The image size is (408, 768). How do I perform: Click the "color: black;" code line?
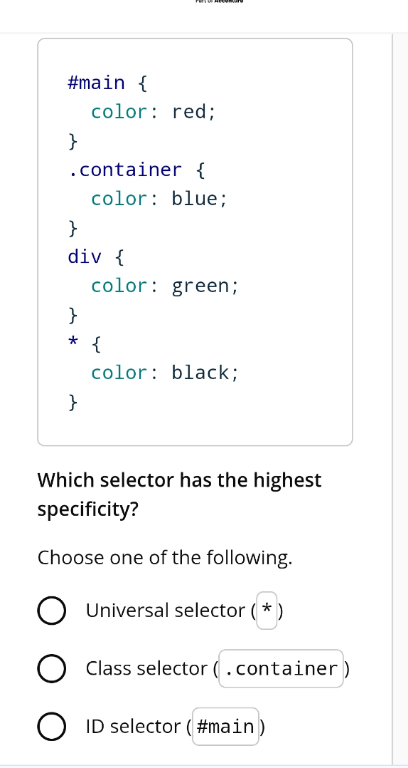pos(165,373)
